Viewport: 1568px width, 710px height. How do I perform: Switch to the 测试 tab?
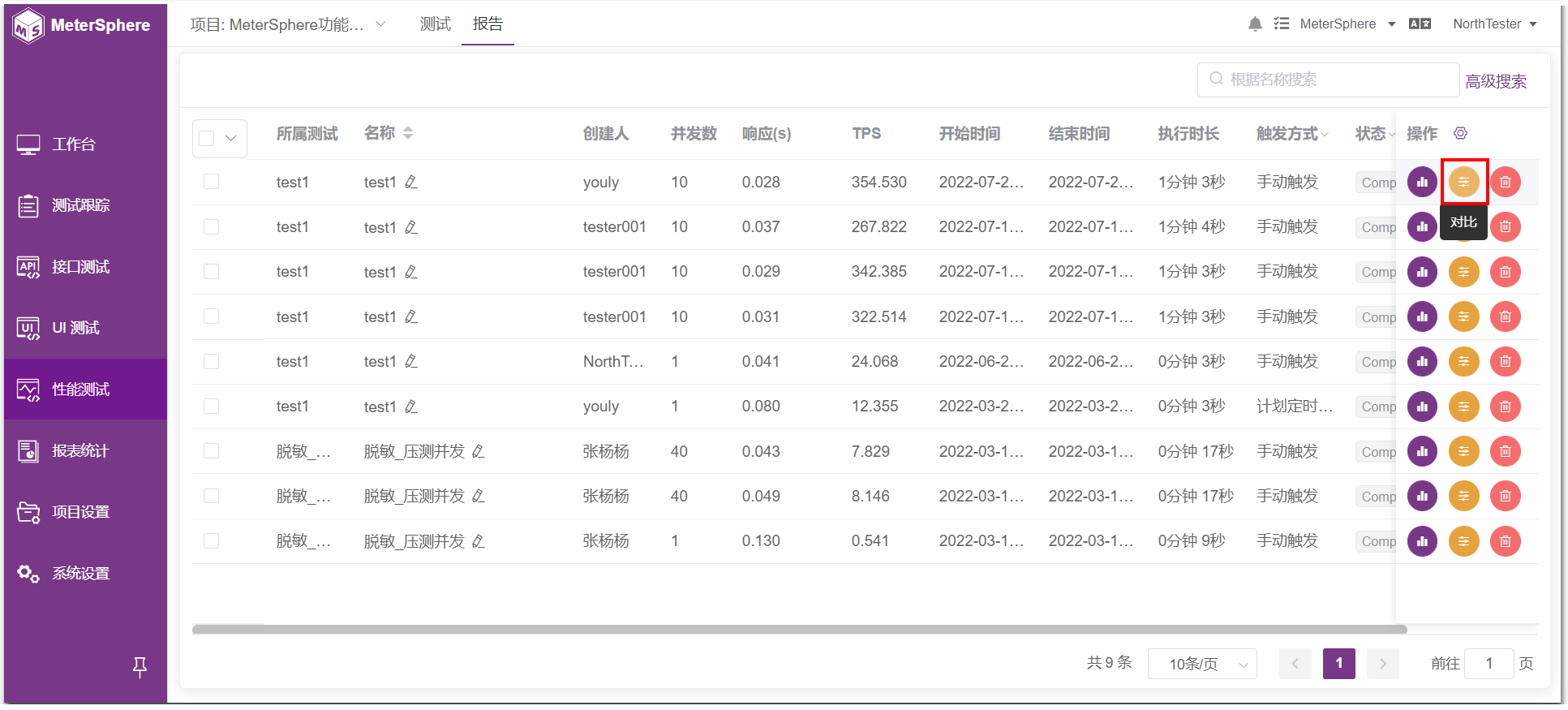[435, 24]
